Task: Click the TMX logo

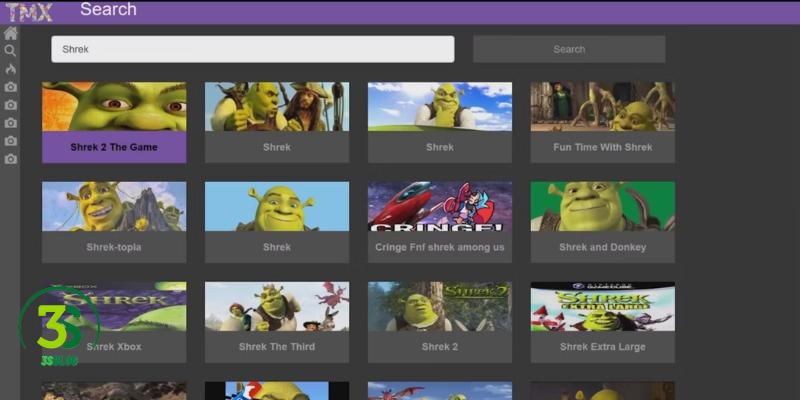Action: click(30, 11)
